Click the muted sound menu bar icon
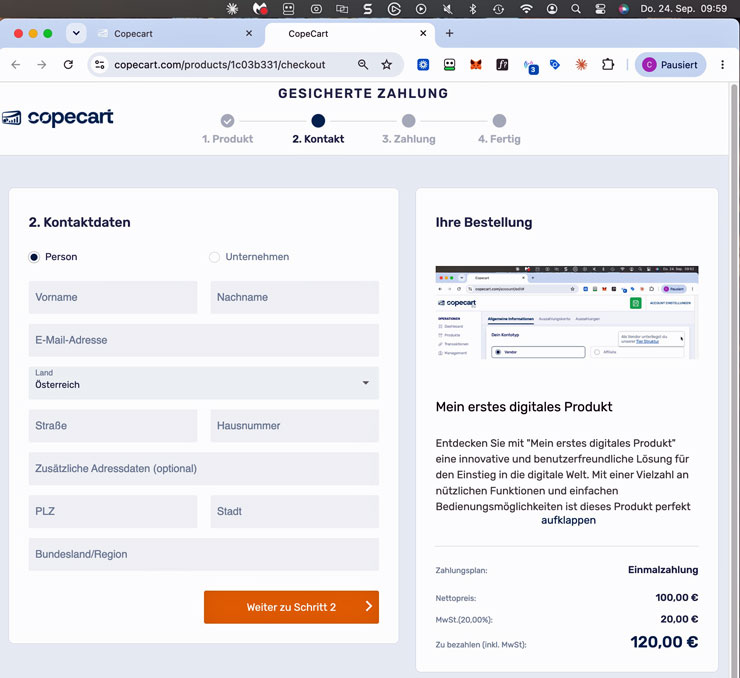Image resolution: width=740 pixels, height=678 pixels. pos(447,8)
